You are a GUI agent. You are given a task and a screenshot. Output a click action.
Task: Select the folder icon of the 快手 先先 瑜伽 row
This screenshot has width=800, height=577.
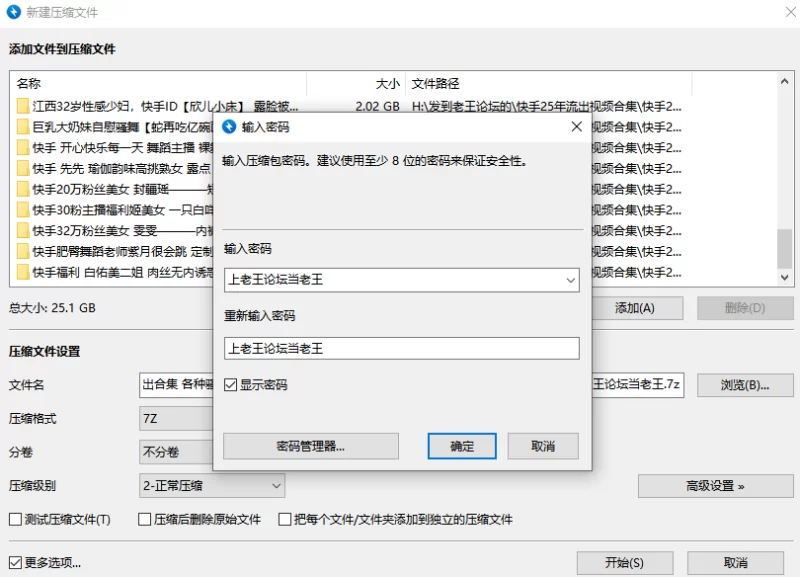22,168
